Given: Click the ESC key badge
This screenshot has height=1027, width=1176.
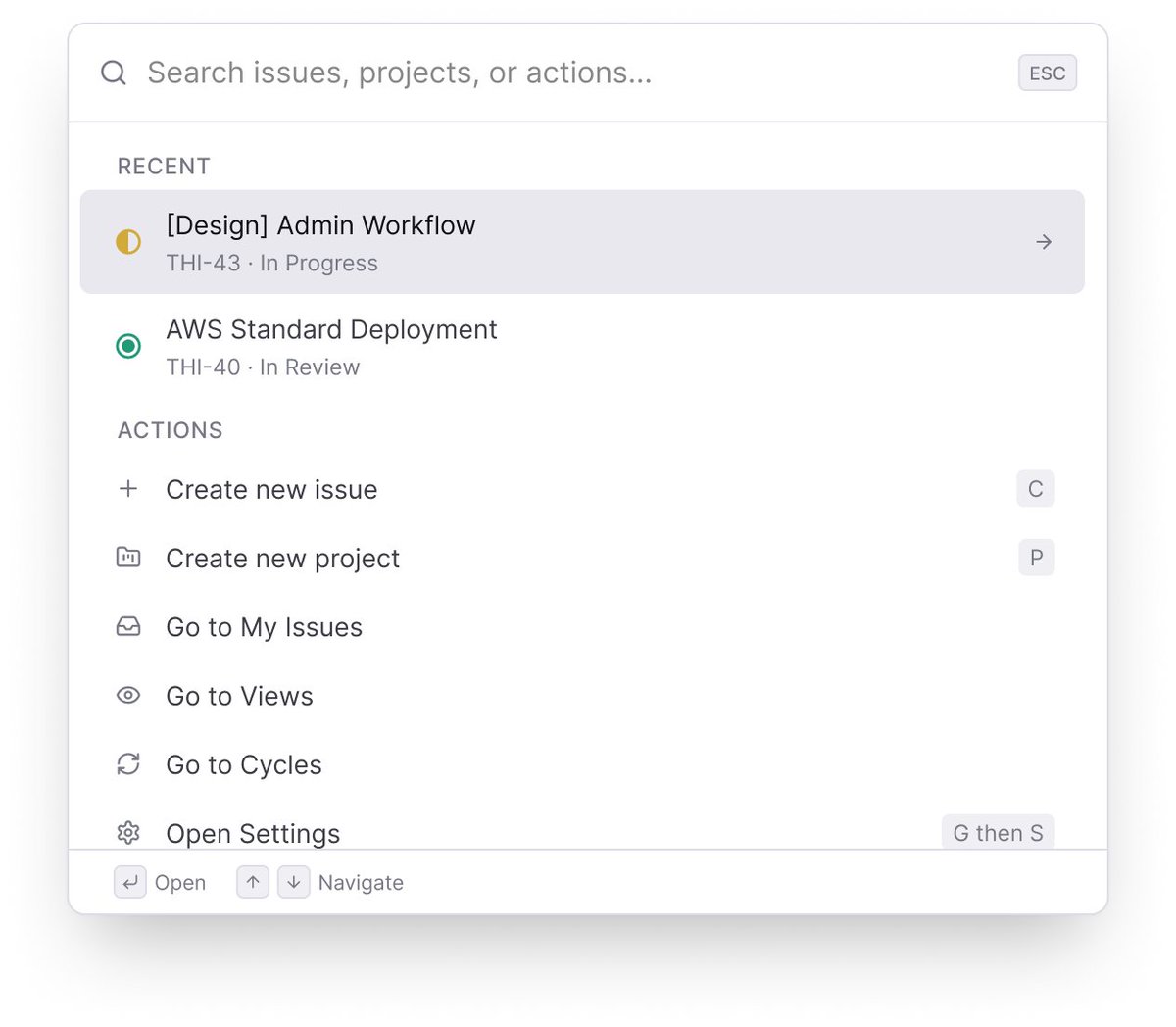Looking at the screenshot, I should 1048,73.
